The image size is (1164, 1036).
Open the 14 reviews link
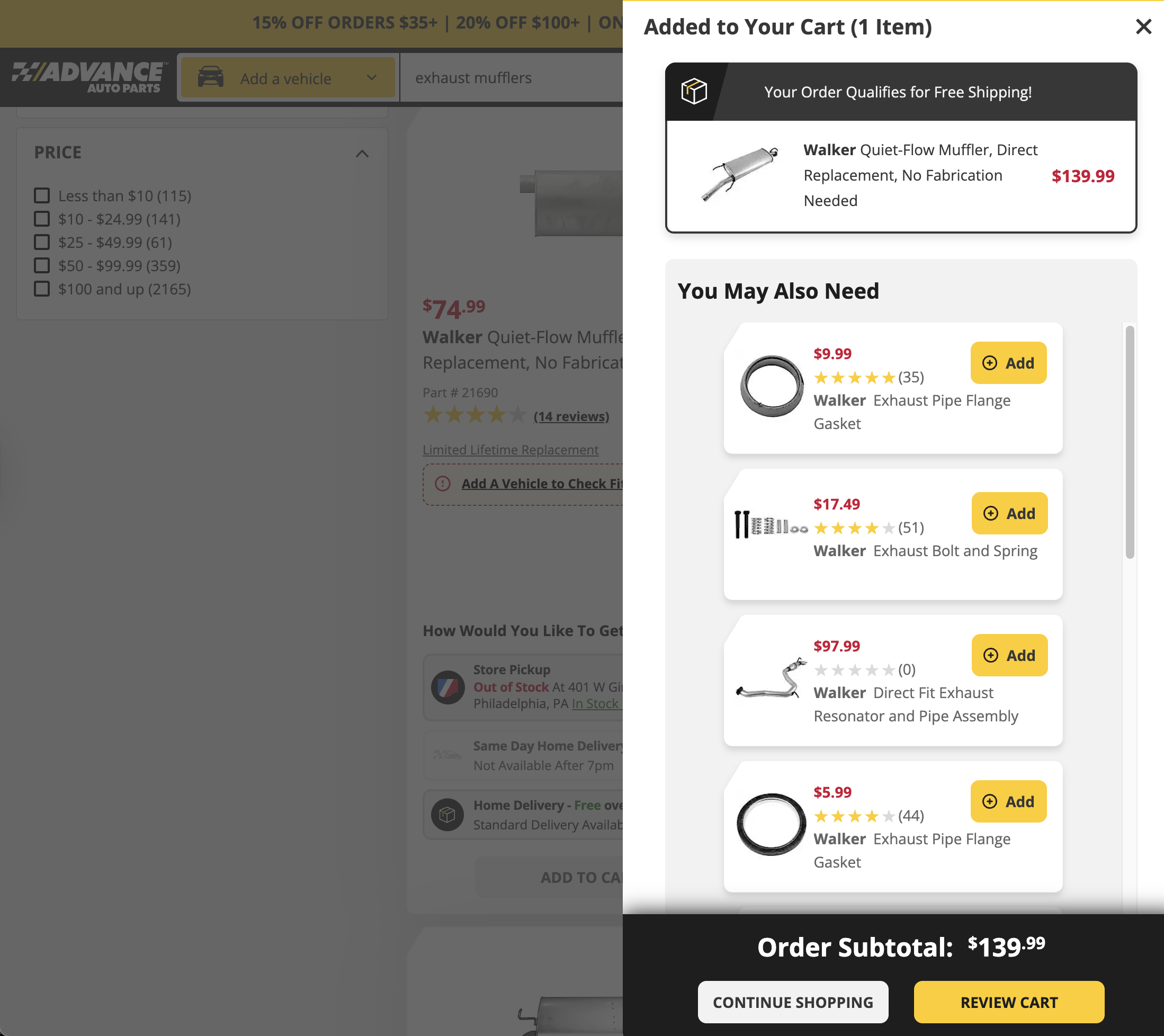571,416
